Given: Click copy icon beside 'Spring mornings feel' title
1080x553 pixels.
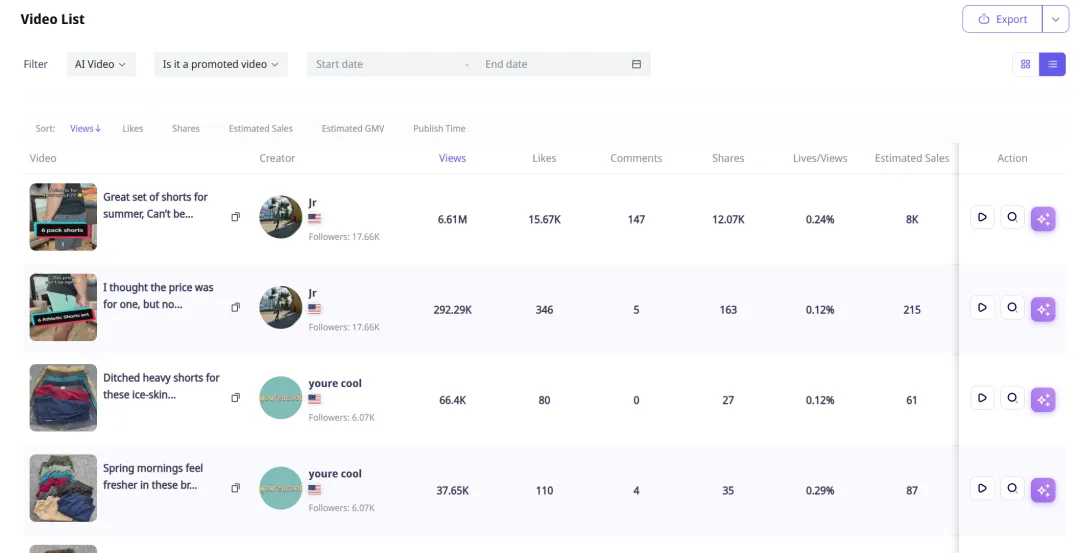Looking at the screenshot, I should 236,488.
